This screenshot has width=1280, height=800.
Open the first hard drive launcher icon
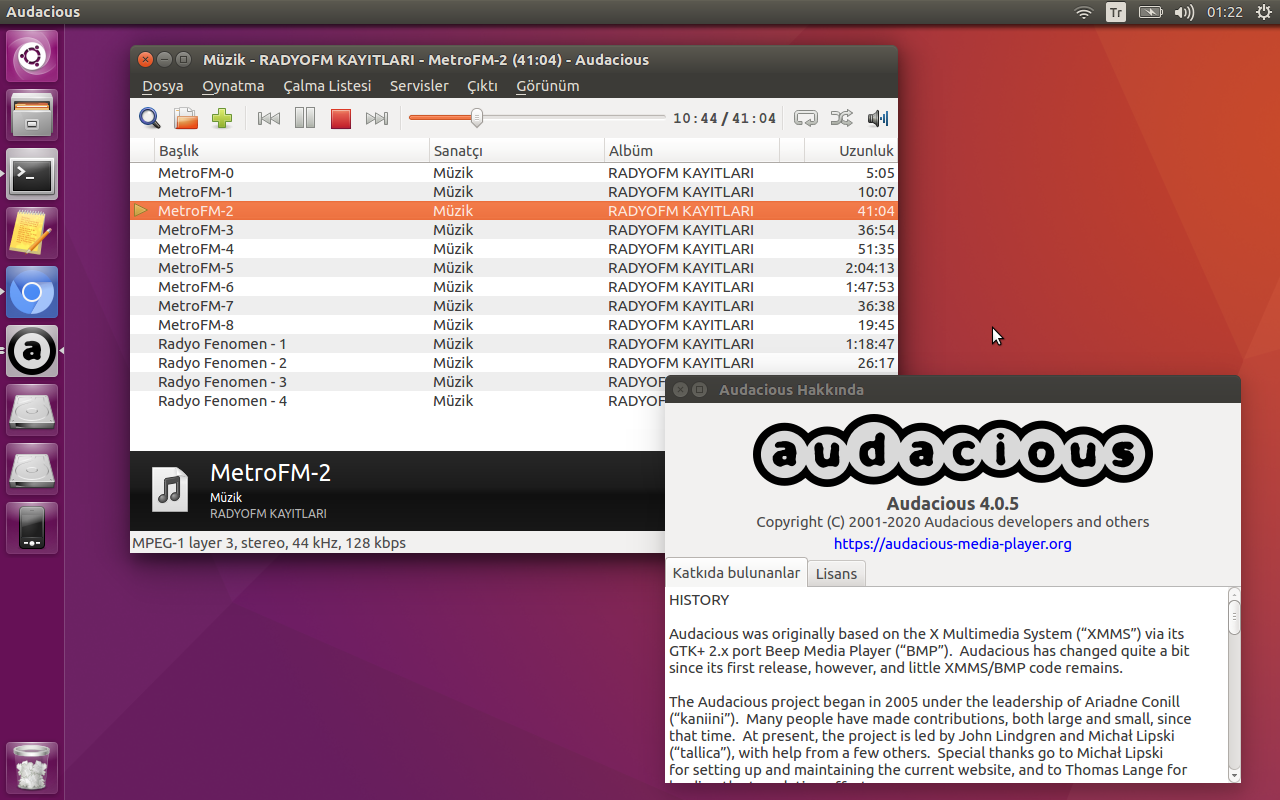[x=32, y=410]
